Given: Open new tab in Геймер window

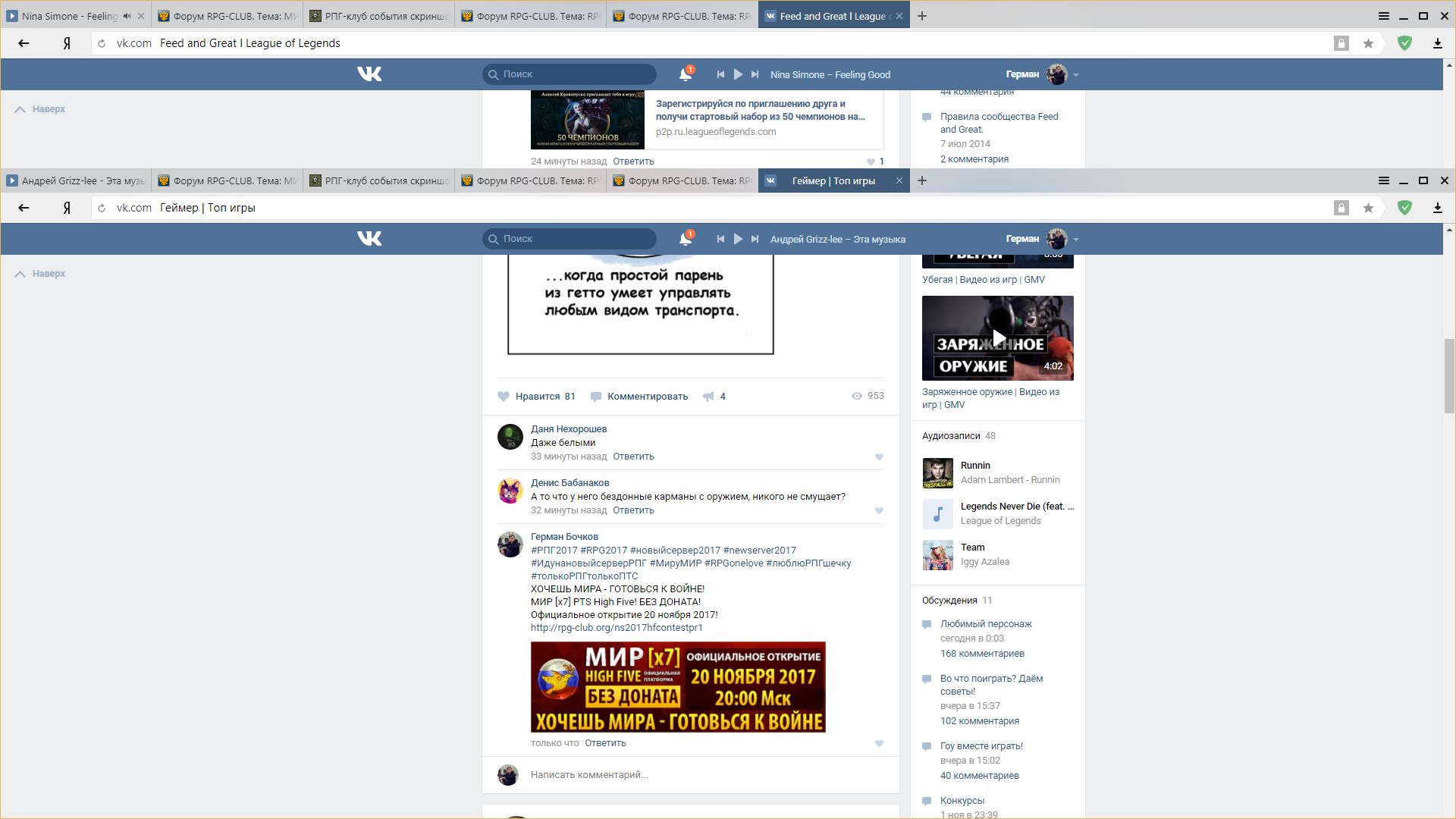Looking at the screenshot, I should [922, 180].
